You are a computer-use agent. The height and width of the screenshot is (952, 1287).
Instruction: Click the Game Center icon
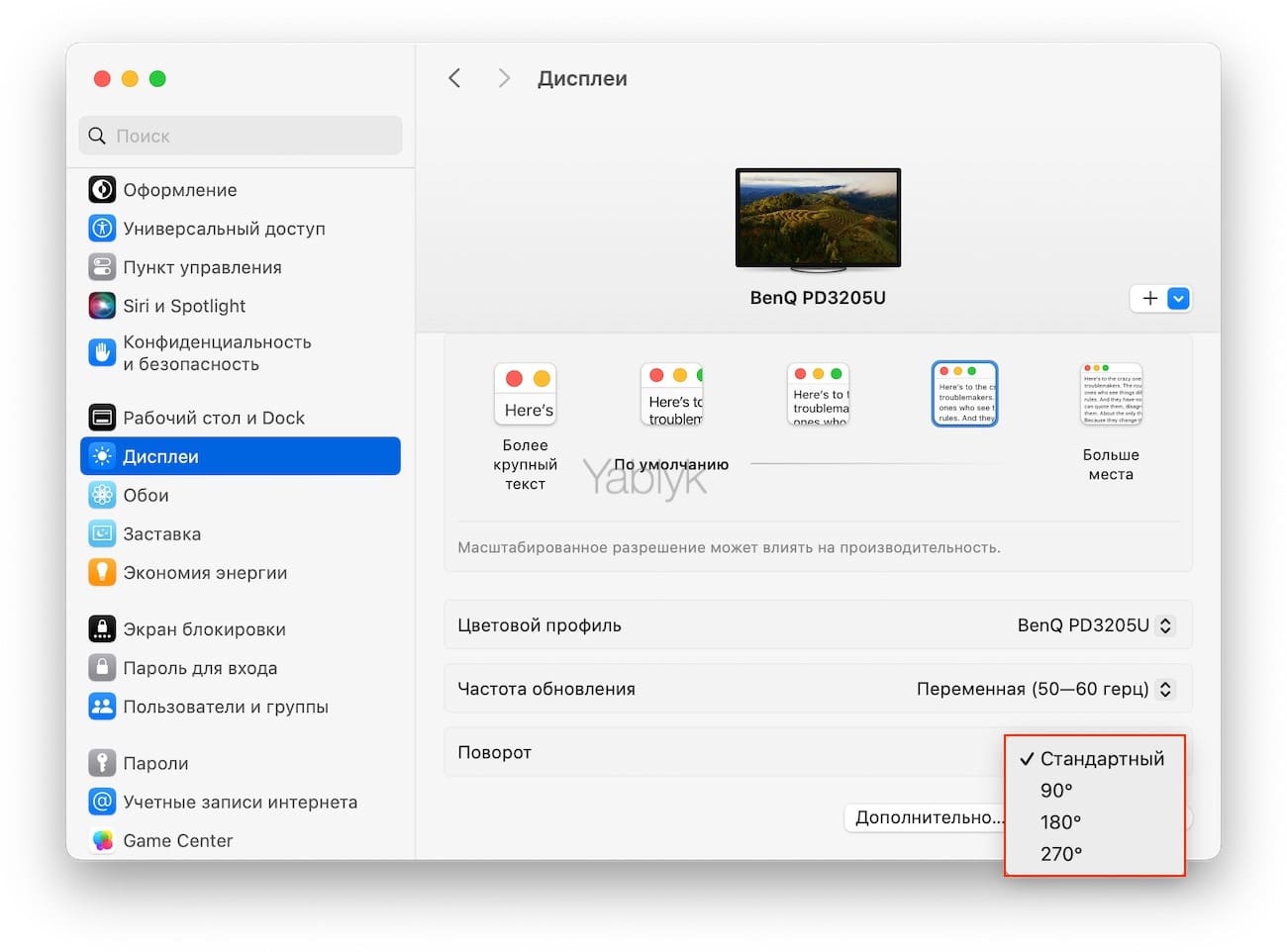coord(102,840)
